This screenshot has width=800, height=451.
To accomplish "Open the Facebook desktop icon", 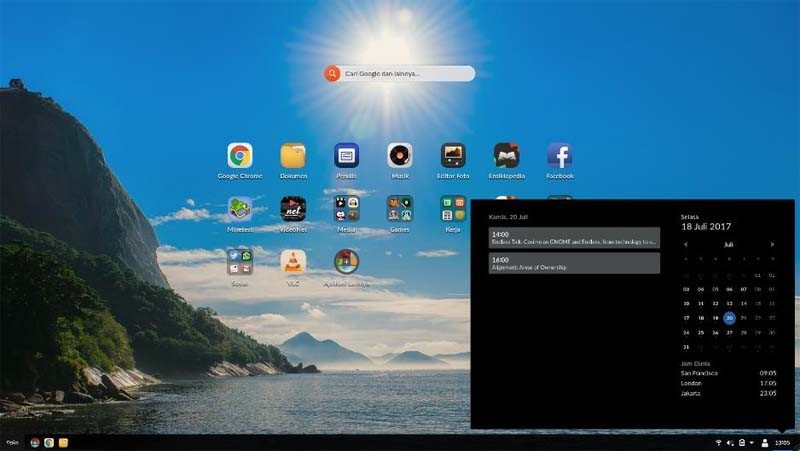I will [559, 156].
